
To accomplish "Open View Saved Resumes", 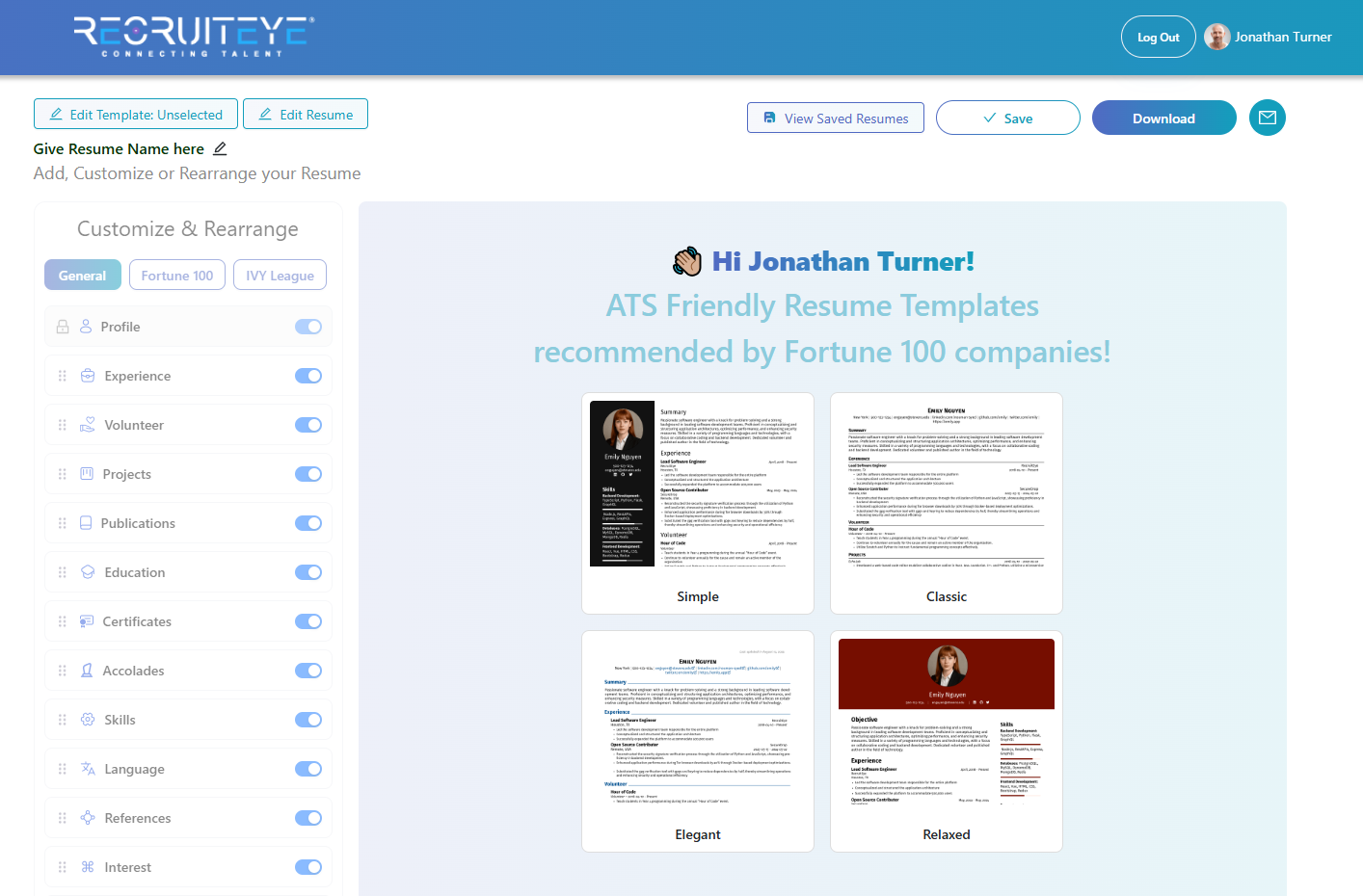I will tap(835, 119).
